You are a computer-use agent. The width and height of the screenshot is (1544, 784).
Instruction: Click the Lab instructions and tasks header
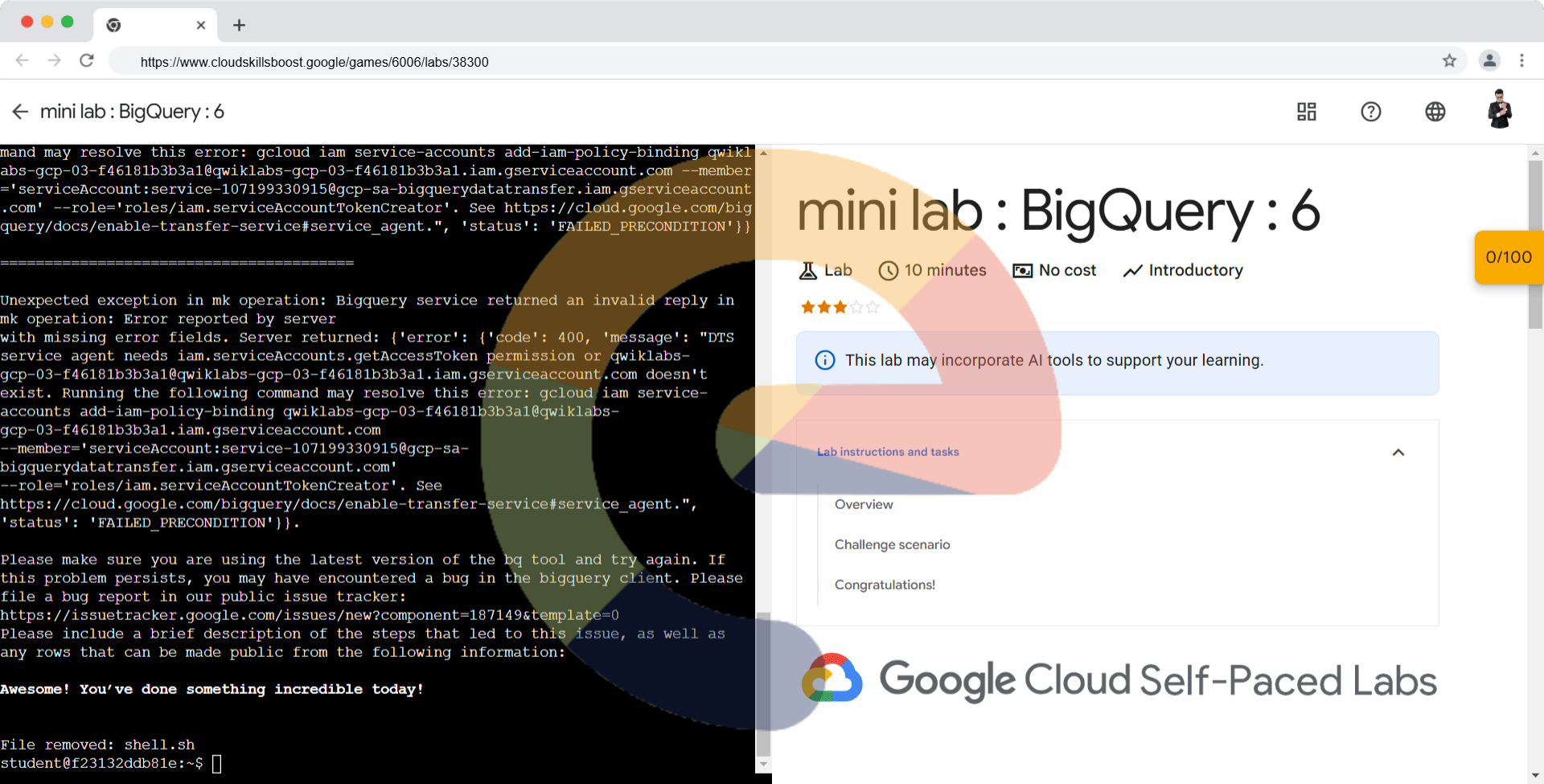click(x=888, y=453)
